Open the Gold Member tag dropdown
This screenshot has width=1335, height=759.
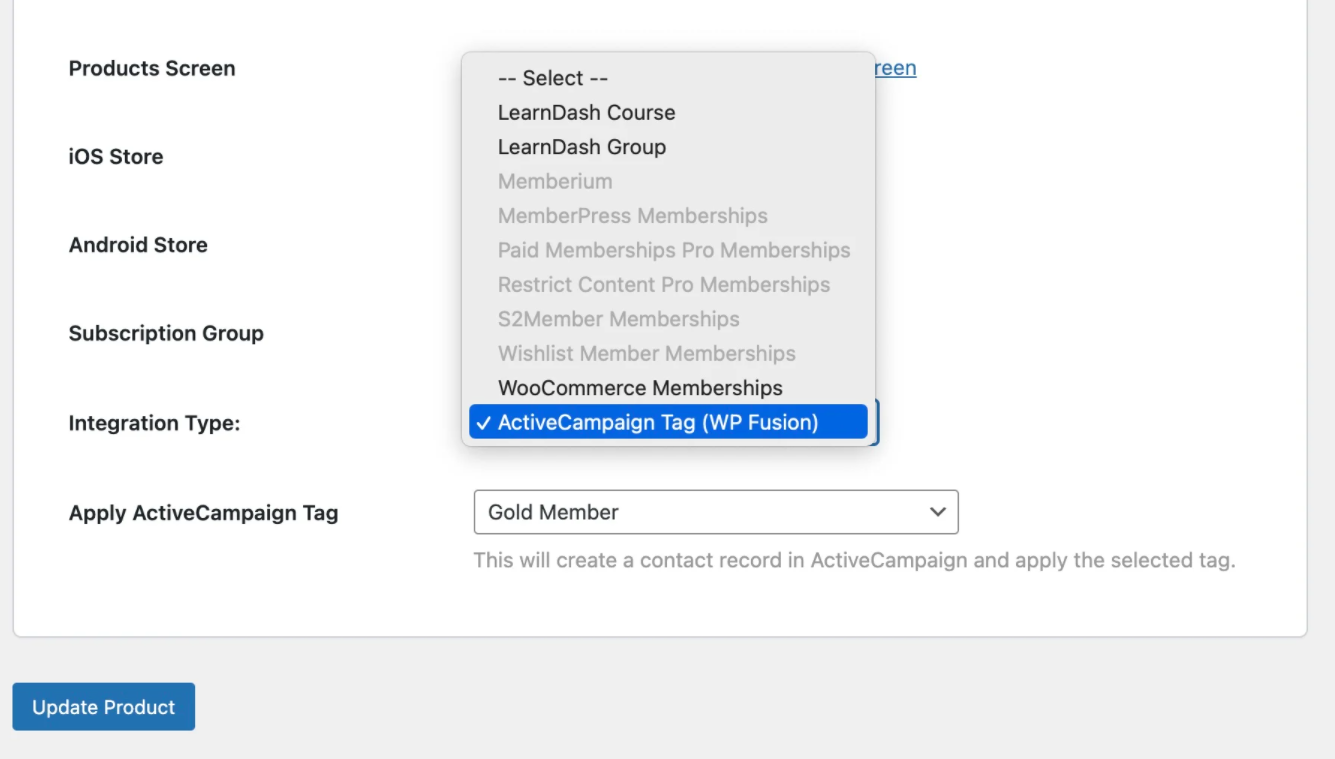[715, 512]
